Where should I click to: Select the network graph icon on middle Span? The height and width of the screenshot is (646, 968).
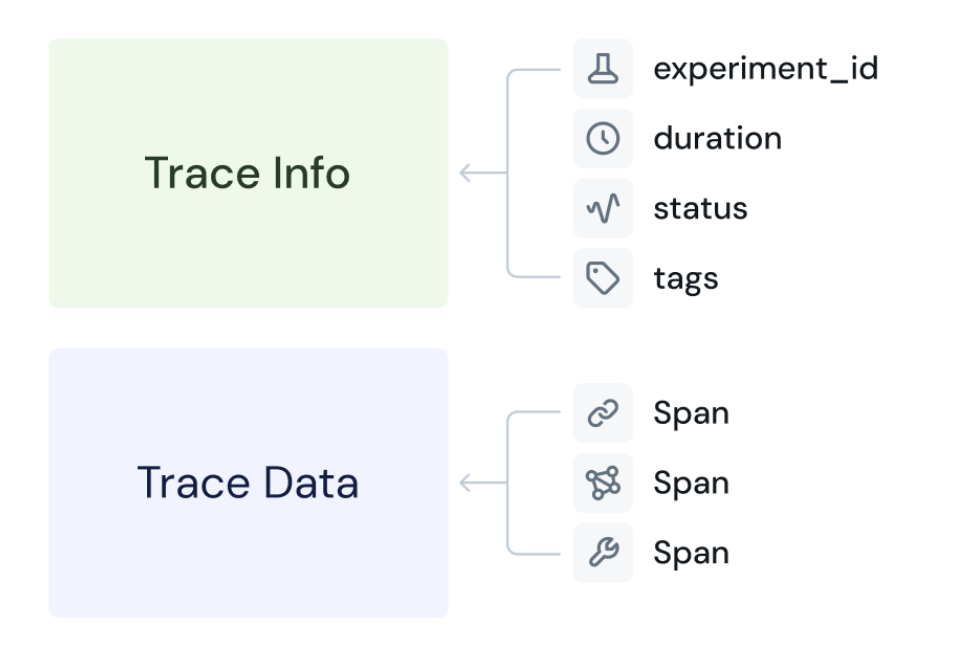pos(603,483)
